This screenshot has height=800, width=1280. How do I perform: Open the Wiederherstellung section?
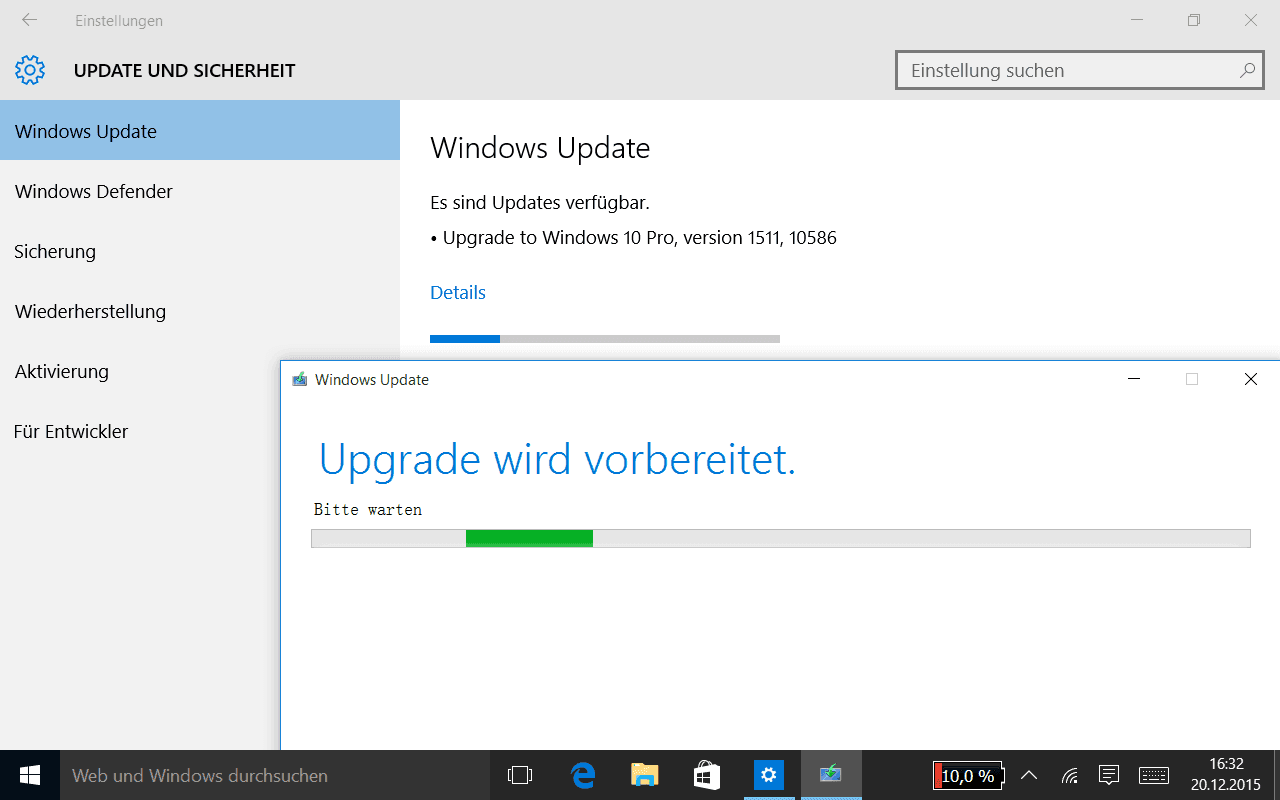point(200,311)
